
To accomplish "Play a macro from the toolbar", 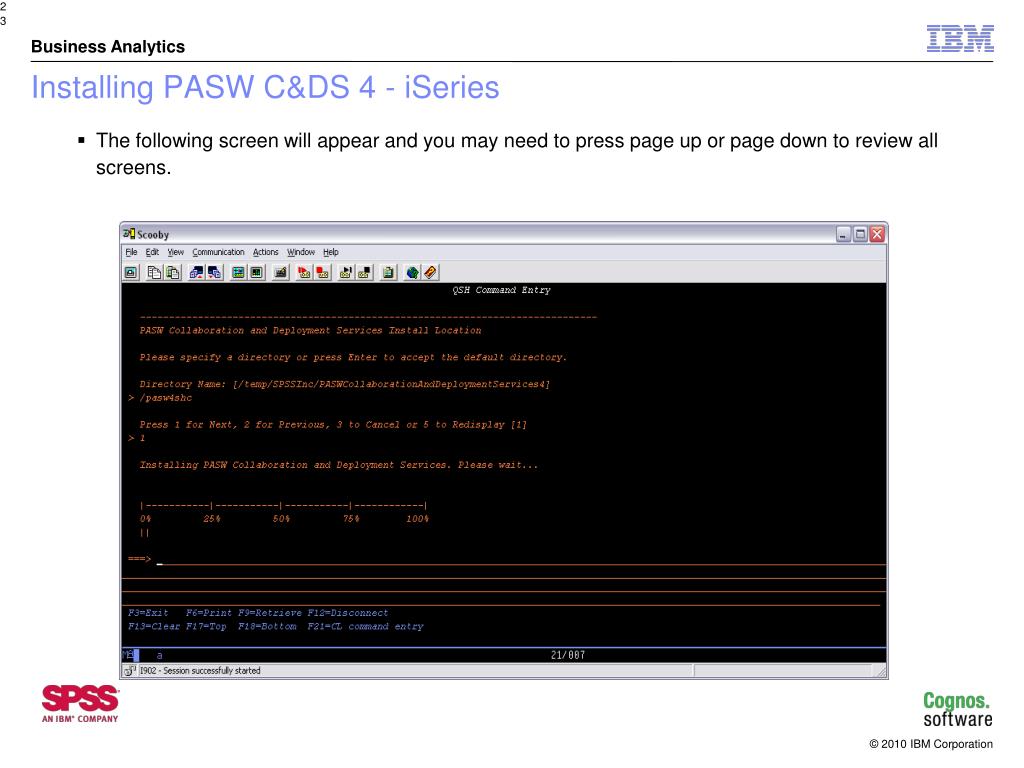I will pyautogui.click(x=345, y=273).
